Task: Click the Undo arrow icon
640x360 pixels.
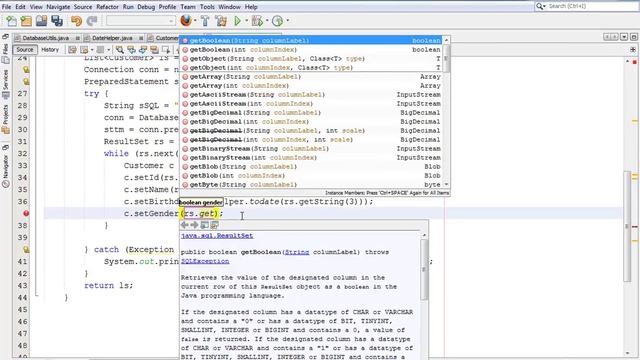Action: [76, 21]
